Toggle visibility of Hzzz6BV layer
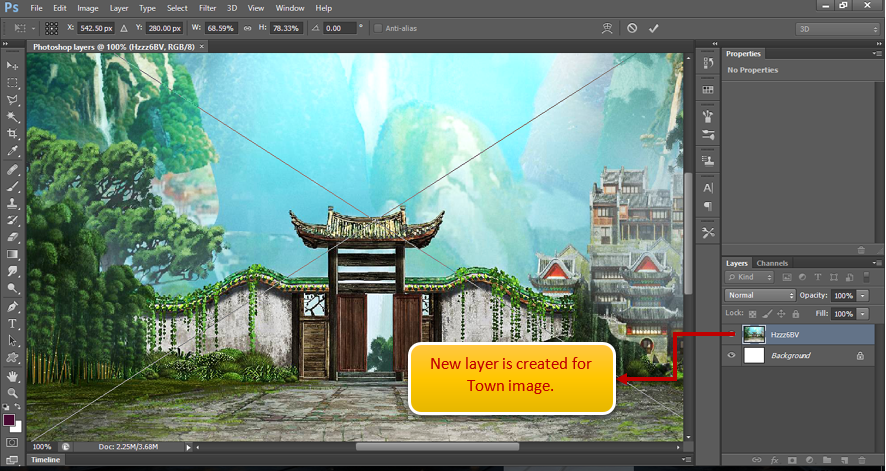This screenshot has width=886, height=471. pos(731,334)
